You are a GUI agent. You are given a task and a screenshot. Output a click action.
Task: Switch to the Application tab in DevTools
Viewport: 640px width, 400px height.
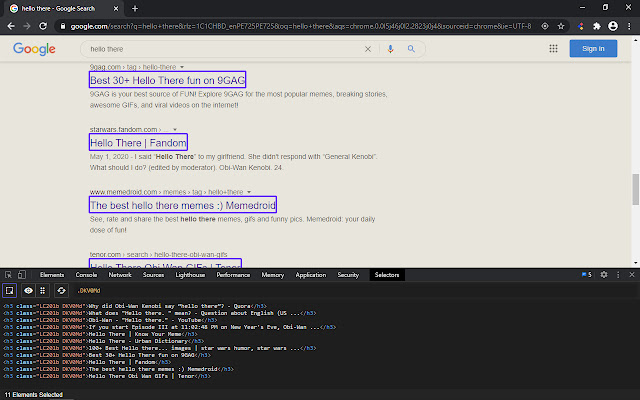(x=311, y=275)
